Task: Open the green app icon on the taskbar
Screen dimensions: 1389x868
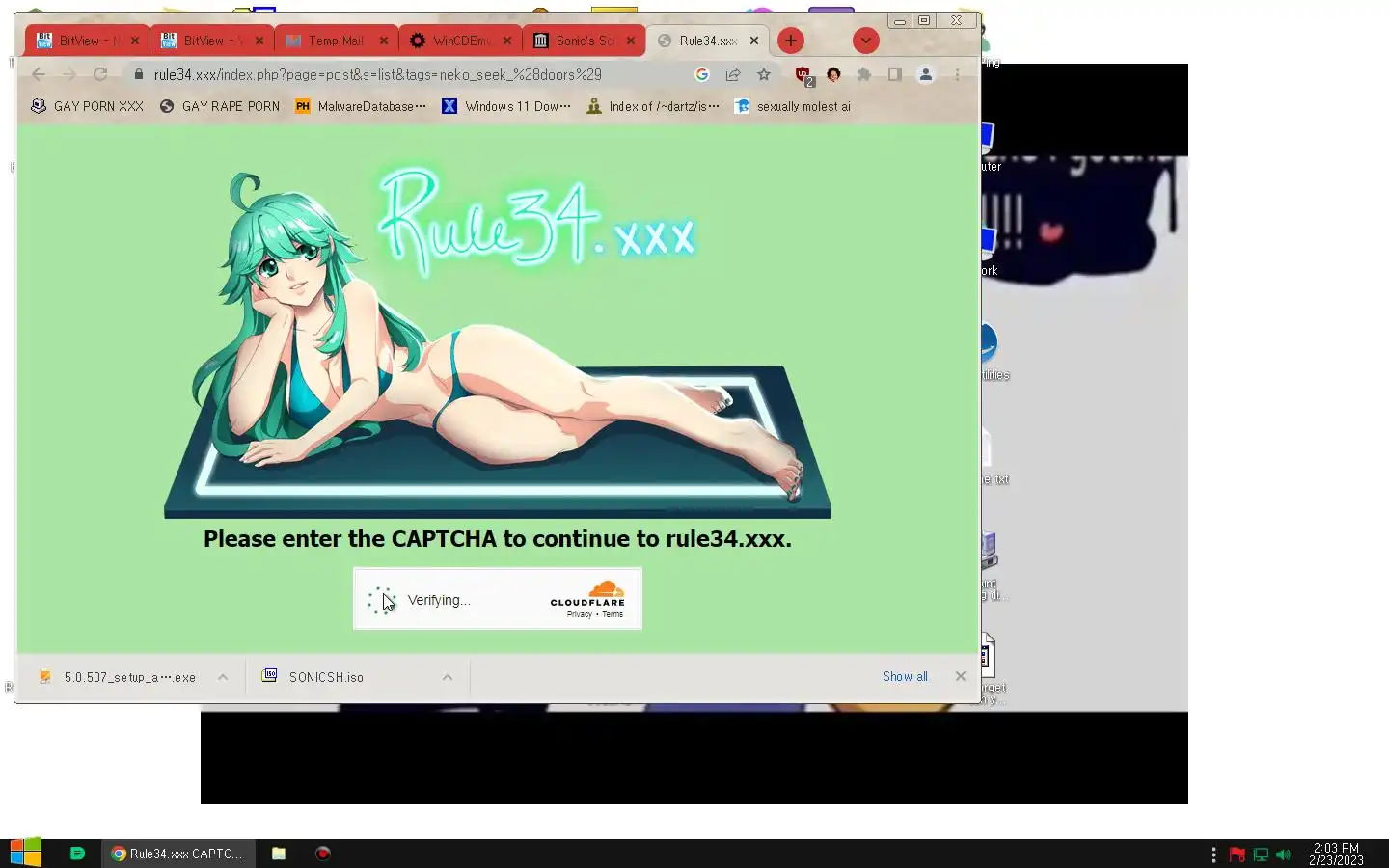Action: (78, 853)
